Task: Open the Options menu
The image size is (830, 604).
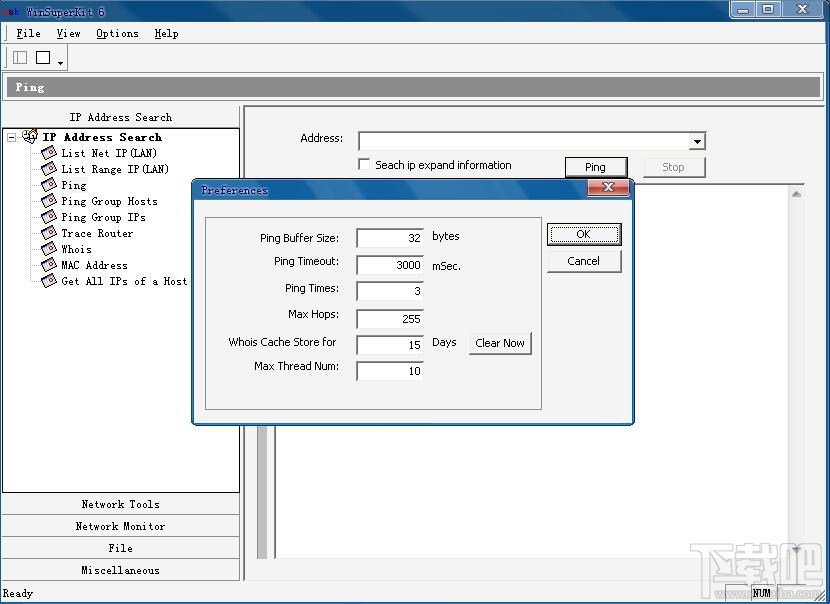Action: tap(116, 33)
